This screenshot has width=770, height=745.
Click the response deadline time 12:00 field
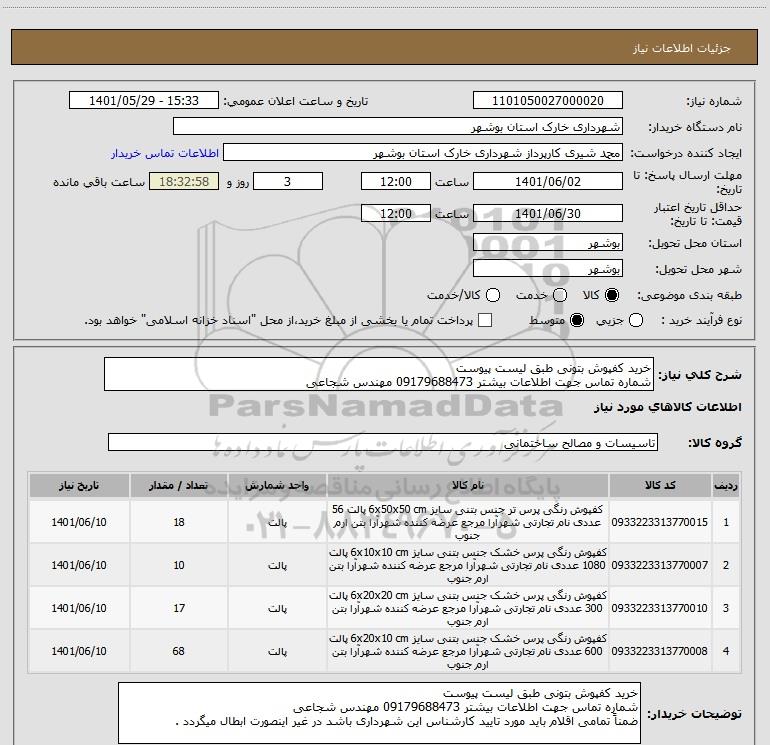pos(396,181)
